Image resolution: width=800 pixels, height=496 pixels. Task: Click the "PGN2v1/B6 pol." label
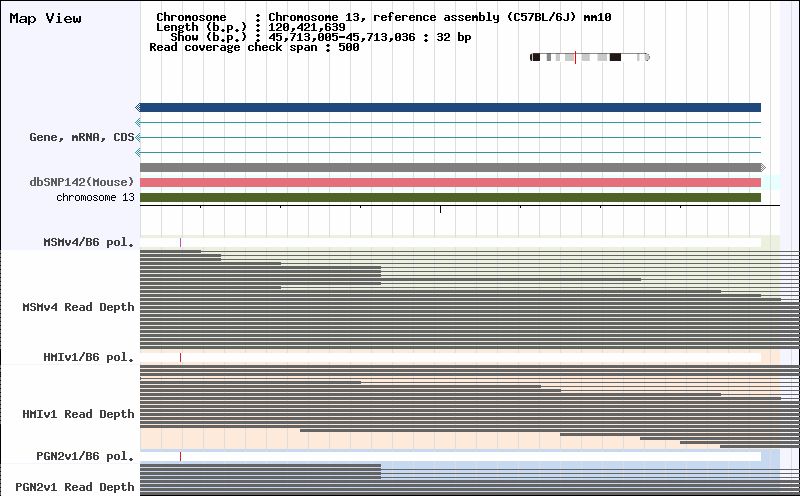pyautogui.click(x=85, y=456)
